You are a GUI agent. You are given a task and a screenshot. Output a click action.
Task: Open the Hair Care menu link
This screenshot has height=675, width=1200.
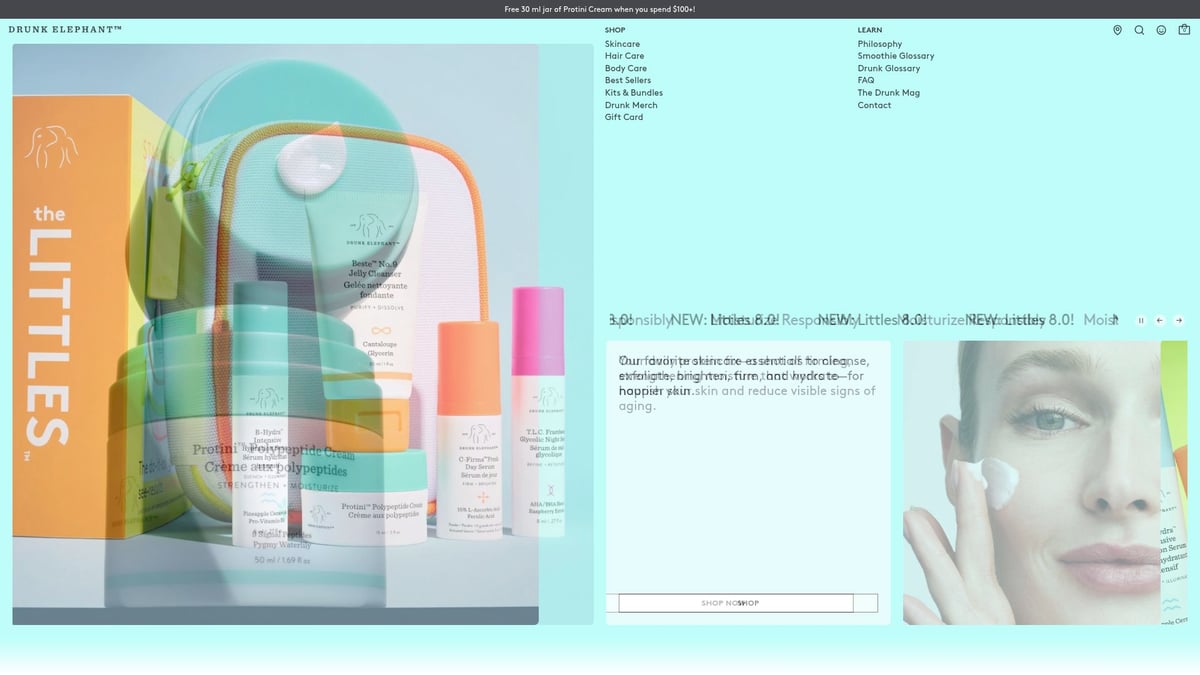click(x=625, y=56)
